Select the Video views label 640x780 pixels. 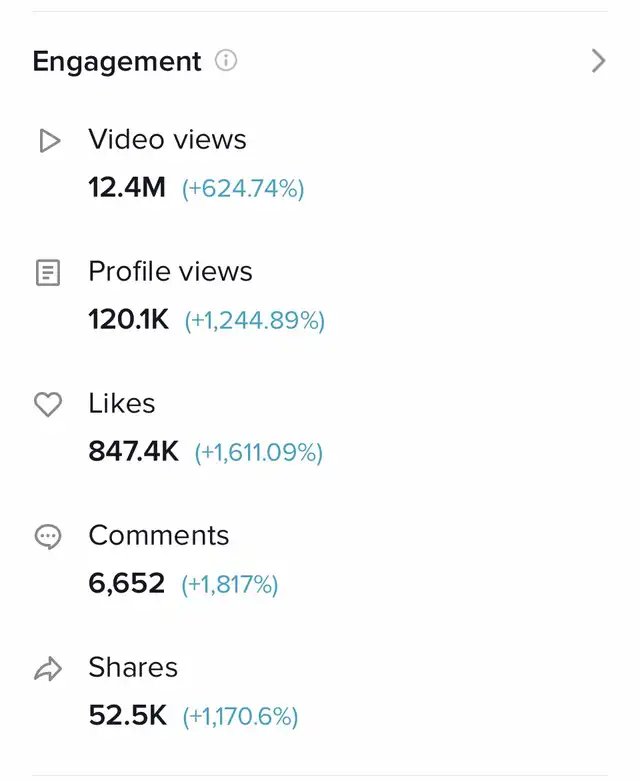168,139
